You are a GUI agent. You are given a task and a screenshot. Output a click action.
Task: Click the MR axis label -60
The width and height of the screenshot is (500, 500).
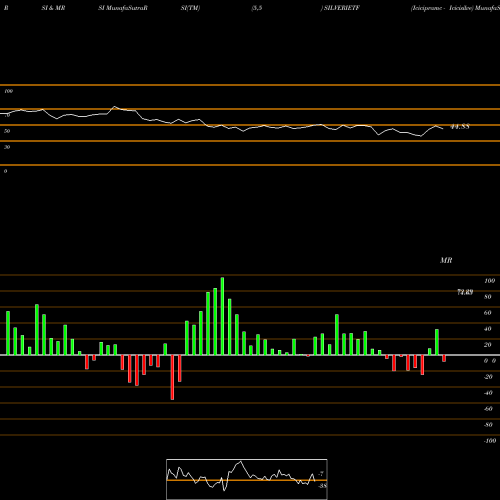488,409
